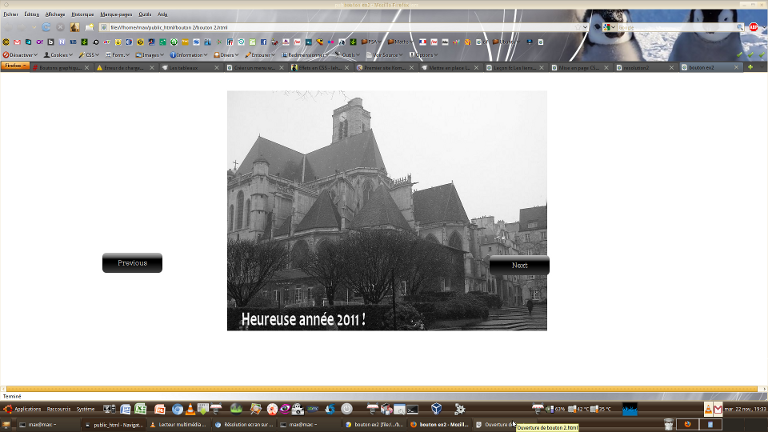Click the church photo image
The height and width of the screenshot is (432, 768).
pyautogui.click(x=387, y=211)
